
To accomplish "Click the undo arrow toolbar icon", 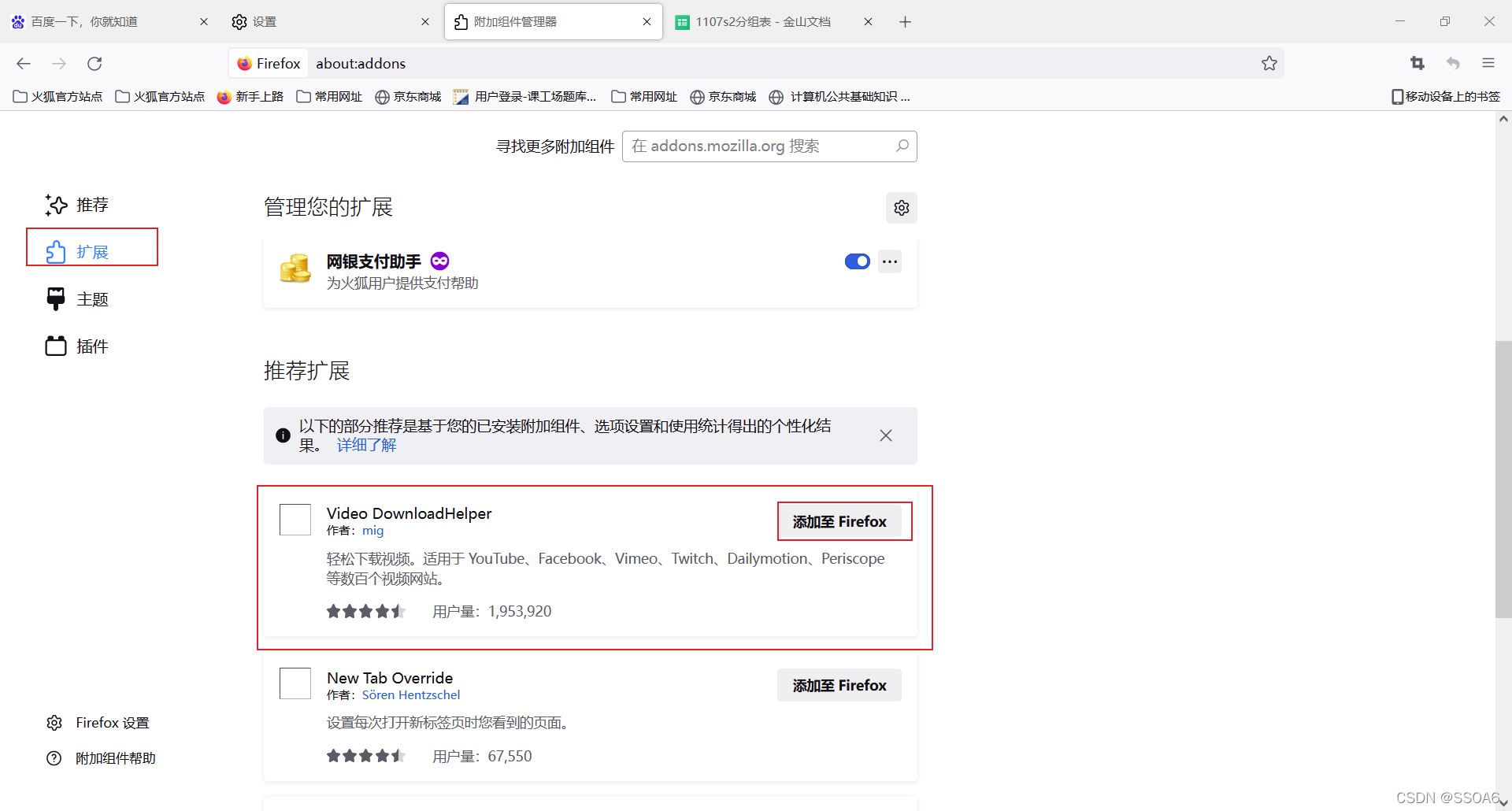I will pyautogui.click(x=1453, y=64).
